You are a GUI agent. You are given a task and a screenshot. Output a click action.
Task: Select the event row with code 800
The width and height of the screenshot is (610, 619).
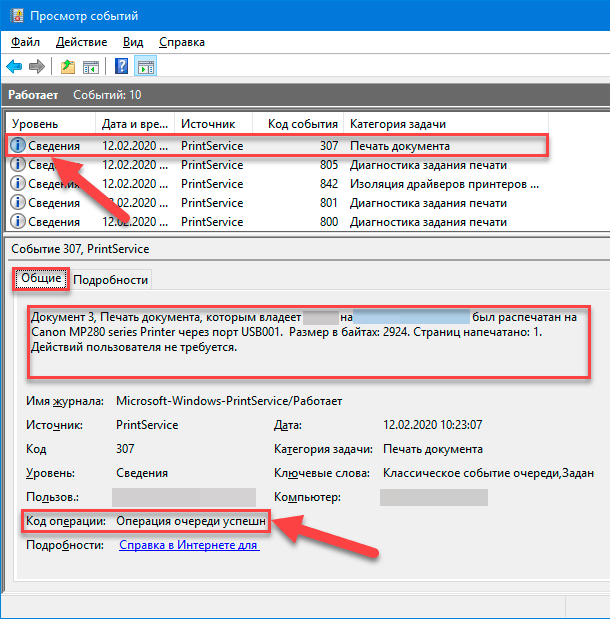[277, 221]
